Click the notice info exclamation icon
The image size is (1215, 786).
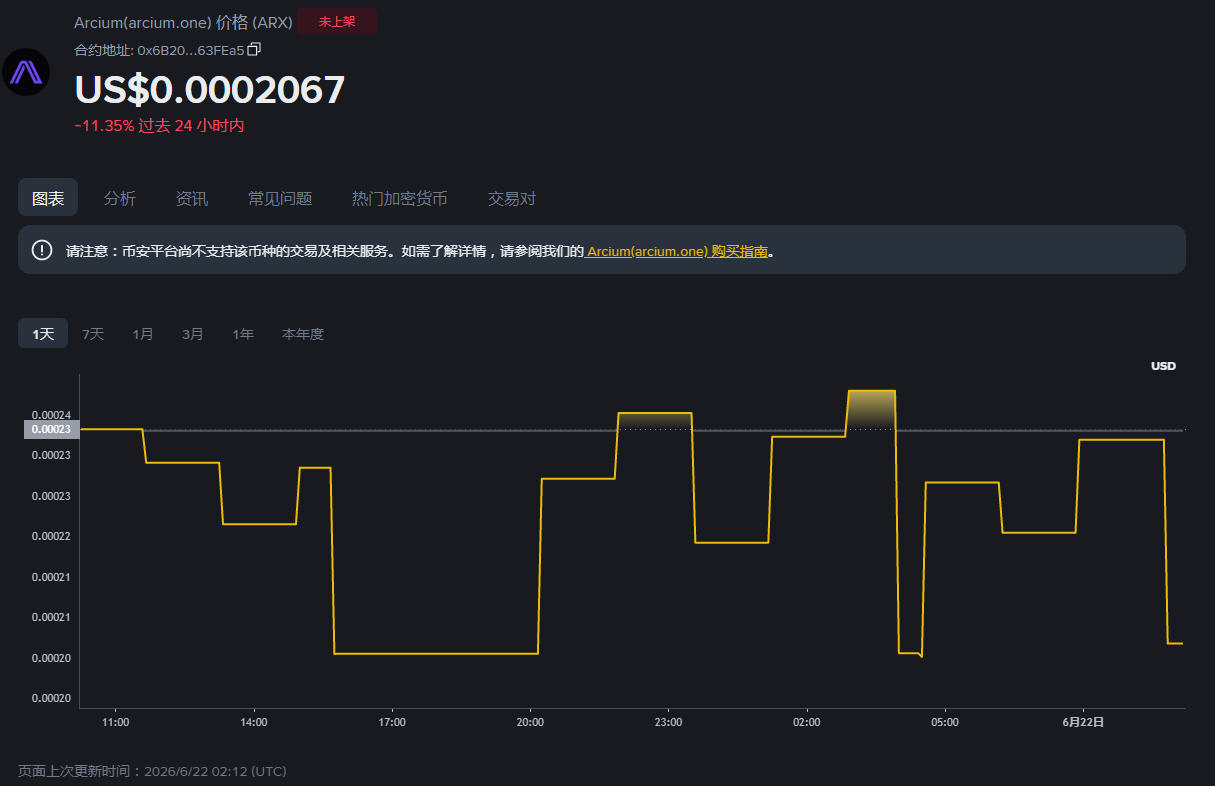(42, 250)
